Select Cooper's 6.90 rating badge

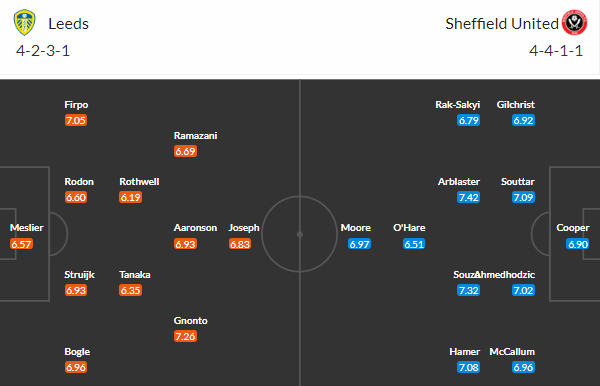tap(577, 244)
